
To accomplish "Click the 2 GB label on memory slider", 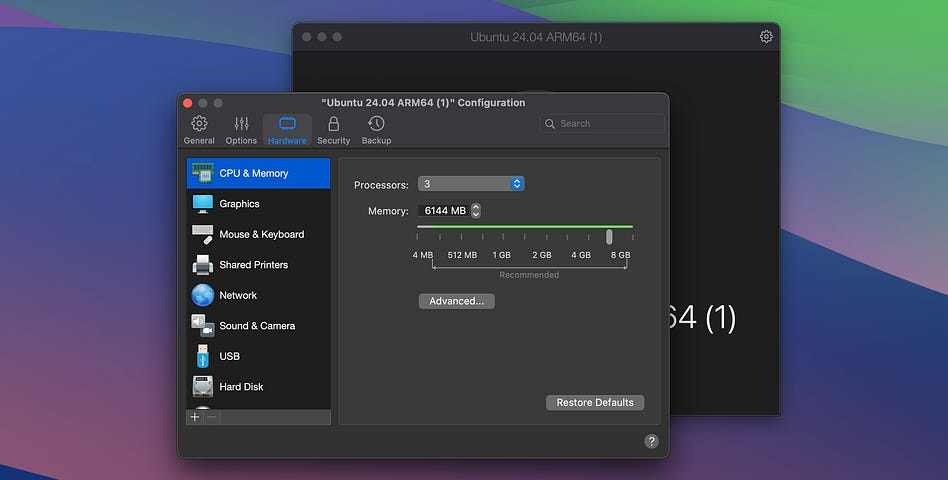I will tap(542, 255).
